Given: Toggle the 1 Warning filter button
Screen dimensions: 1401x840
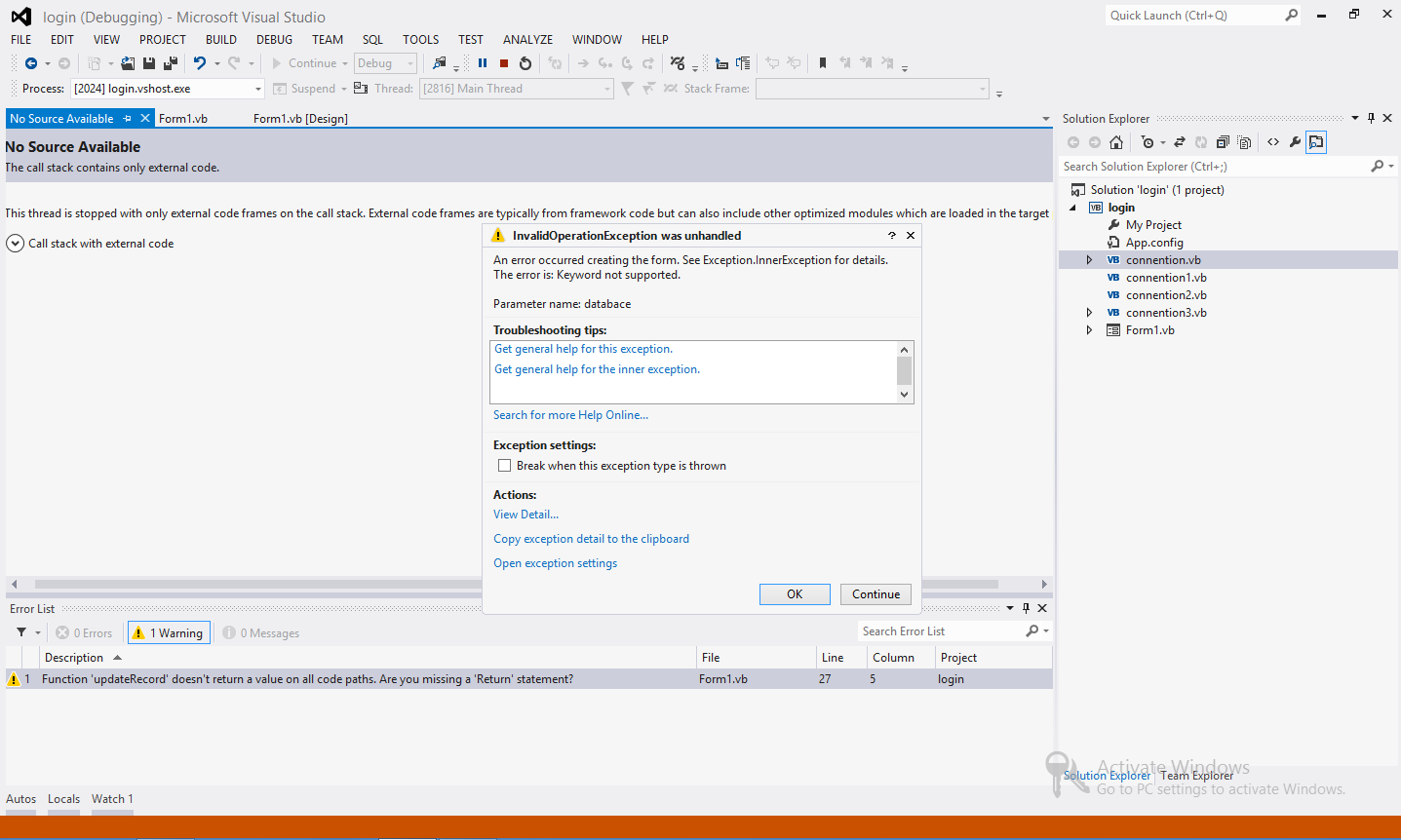Looking at the screenshot, I should point(169,633).
